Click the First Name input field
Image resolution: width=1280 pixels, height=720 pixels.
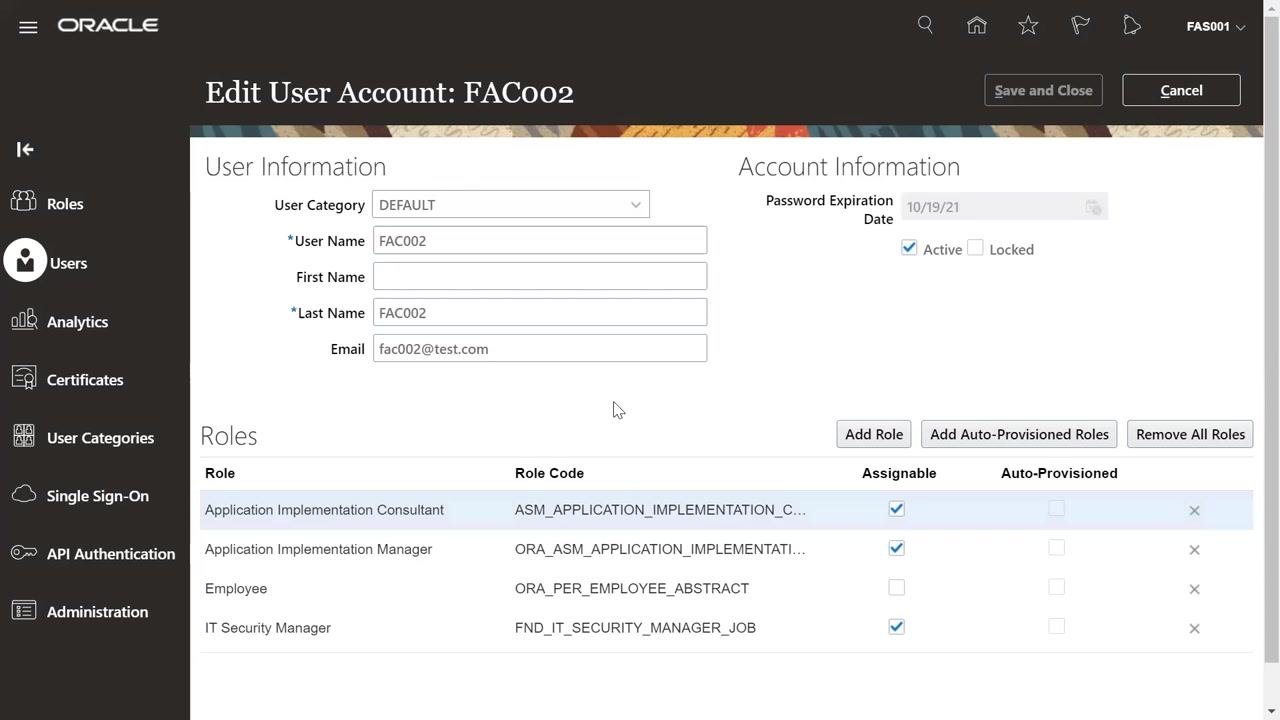tap(540, 276)
